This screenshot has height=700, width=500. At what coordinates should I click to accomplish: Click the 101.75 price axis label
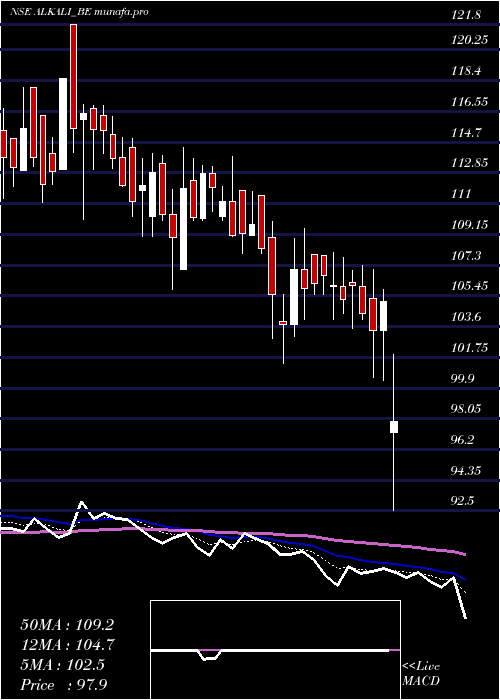click(469, 347)
